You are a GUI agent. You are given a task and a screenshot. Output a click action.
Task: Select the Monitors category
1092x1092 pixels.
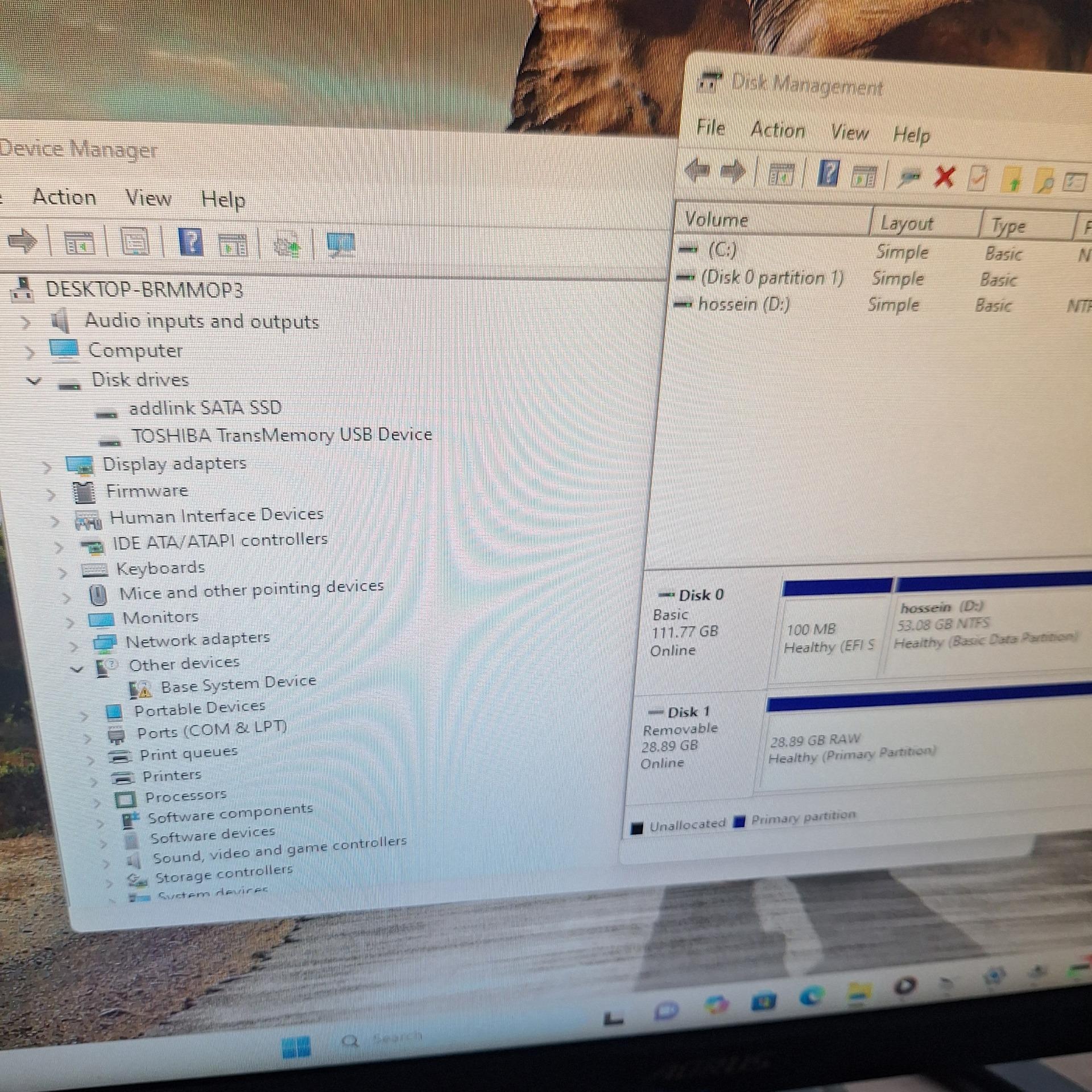[x=160, y=618]
